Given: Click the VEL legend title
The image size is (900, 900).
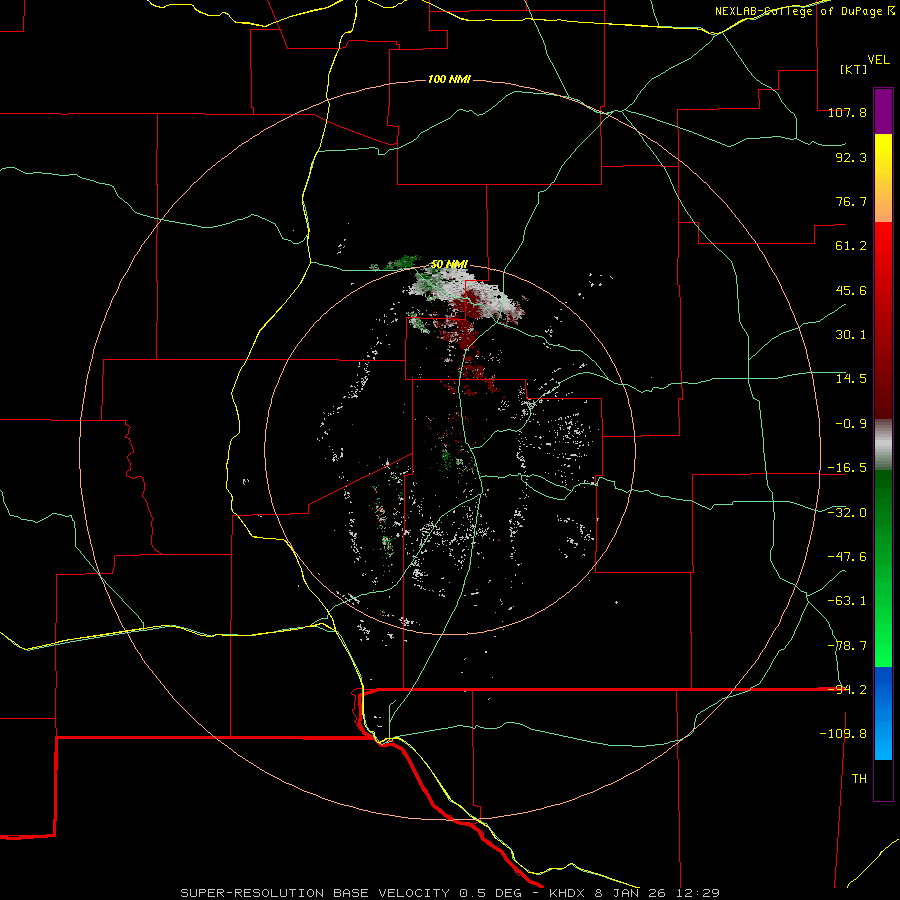Looking at the screenshot, I should [x=878, y=60].
